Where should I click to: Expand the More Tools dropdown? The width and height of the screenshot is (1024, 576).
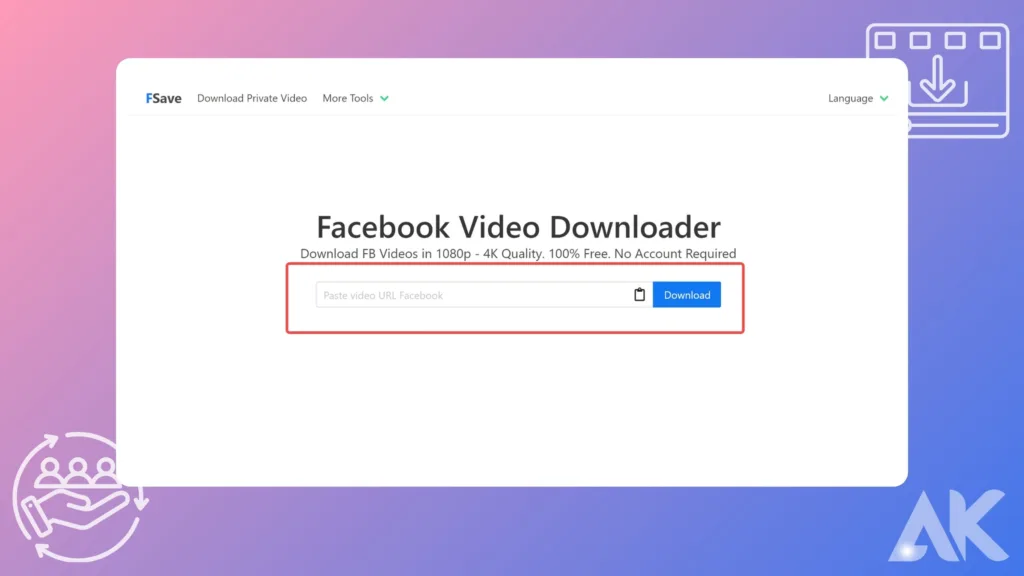click(x=355, y=98)
